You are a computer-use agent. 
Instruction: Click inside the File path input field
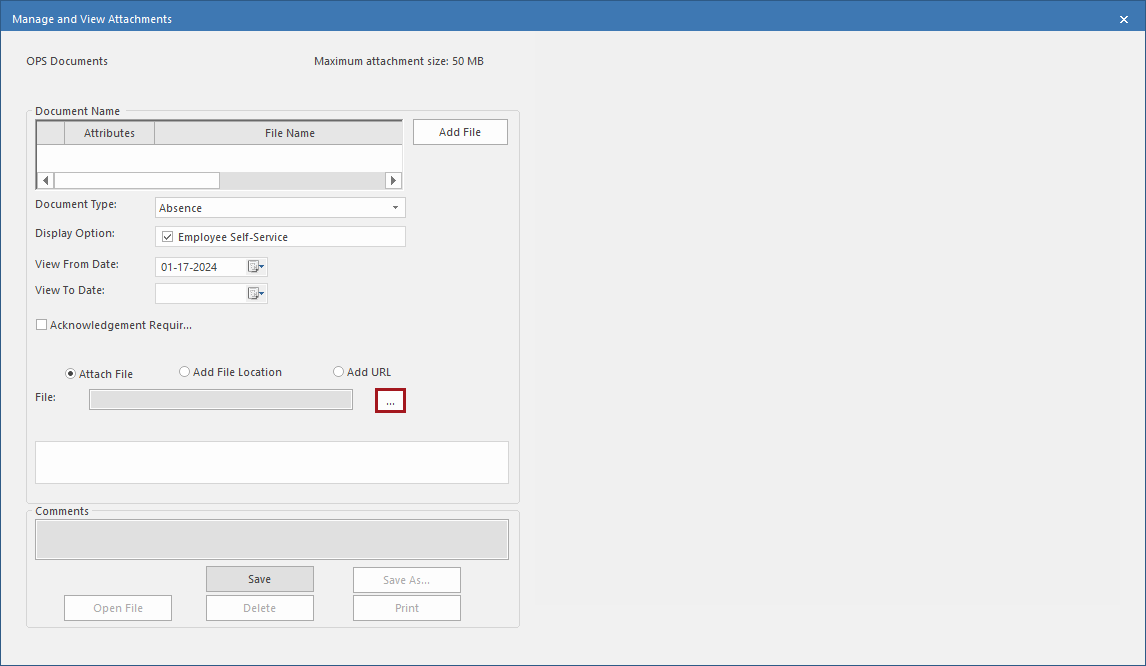[x=220, y=399]
